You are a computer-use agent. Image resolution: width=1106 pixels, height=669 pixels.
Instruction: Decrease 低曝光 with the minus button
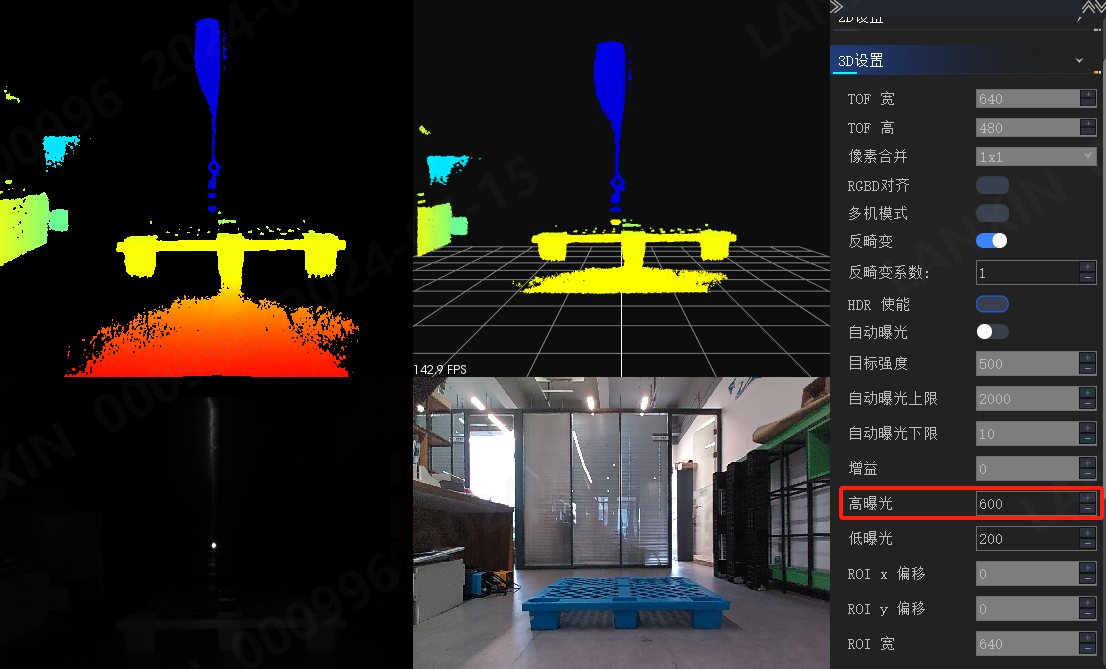1088,544
